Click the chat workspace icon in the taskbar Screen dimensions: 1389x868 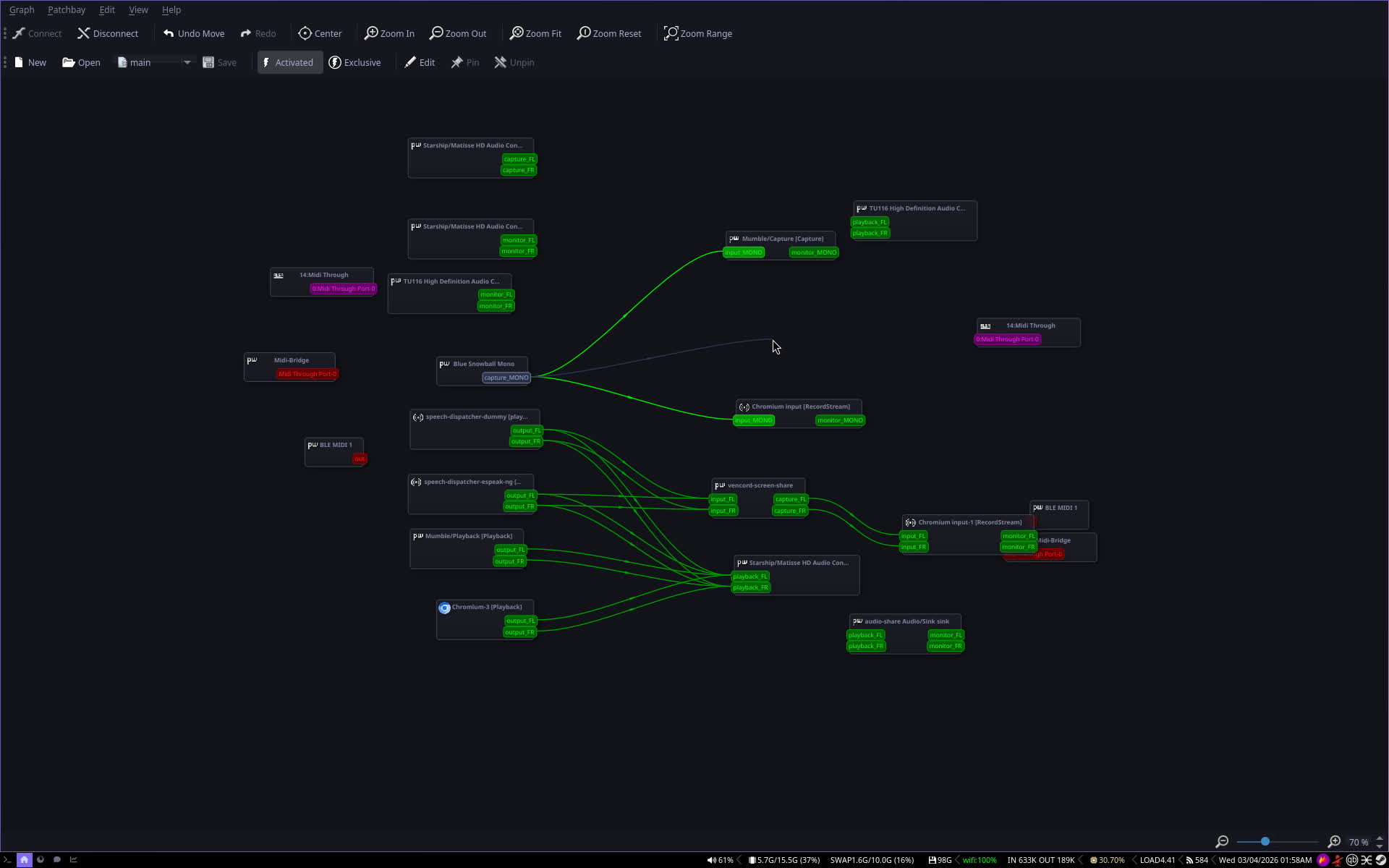[56, 860]
